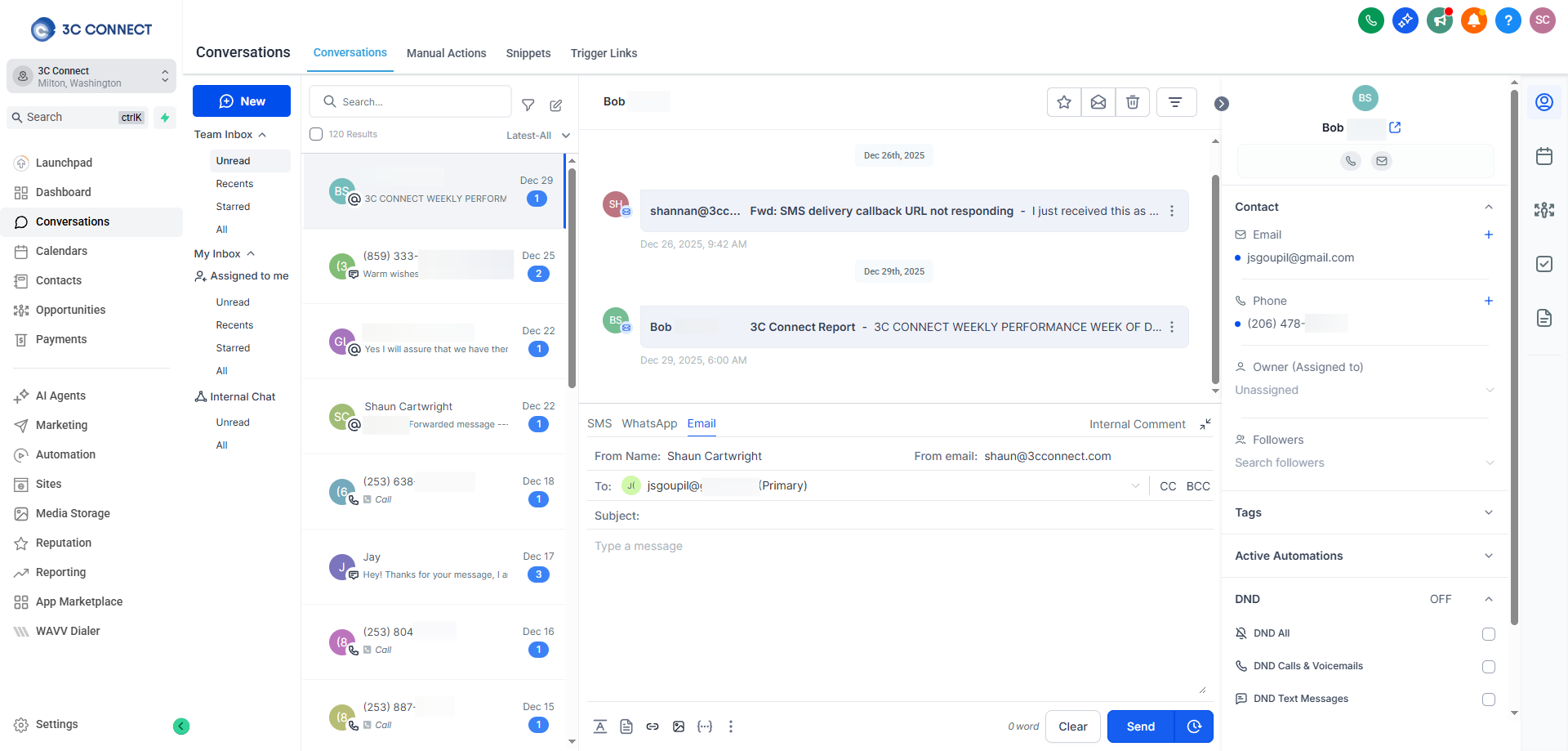The image size is (1568, 751).
Task: Click the green phone dialer icon
Action: point(1370,20)
